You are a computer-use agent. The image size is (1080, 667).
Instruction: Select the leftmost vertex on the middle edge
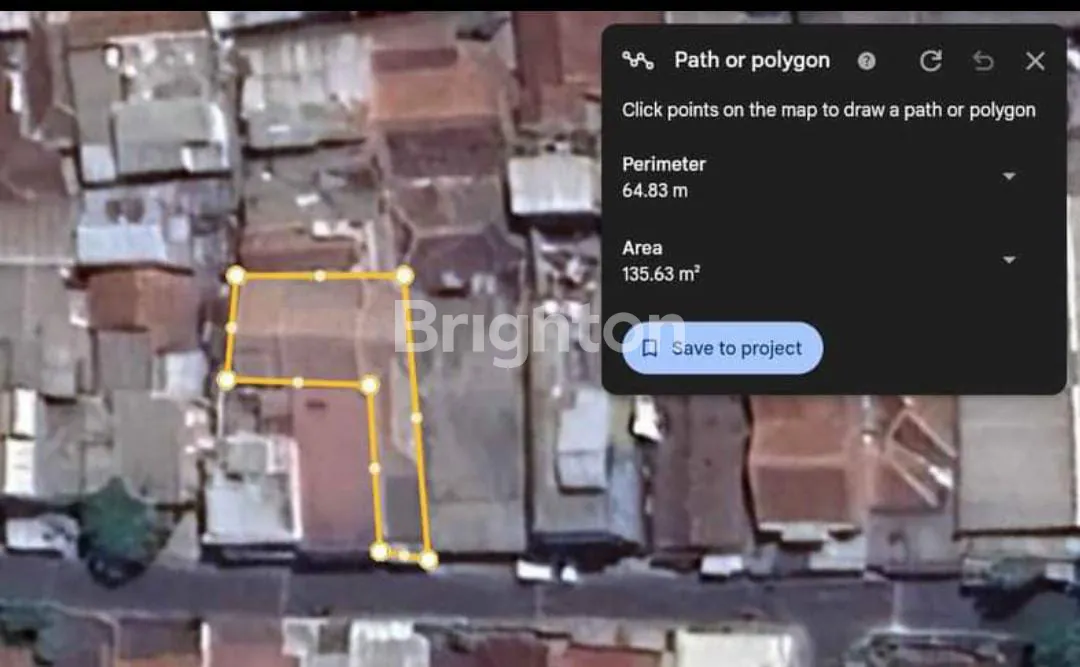(x=227, y=380)
